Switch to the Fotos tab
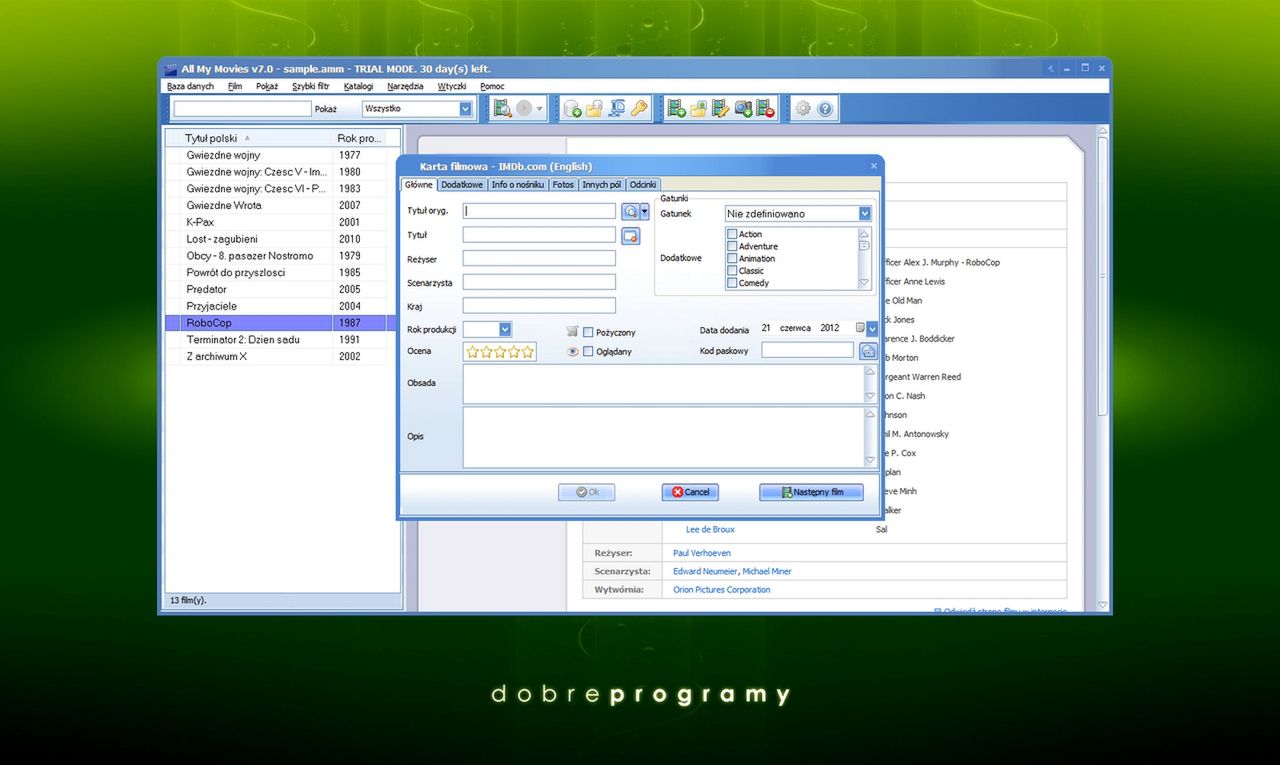Image resolution: width=1280 pixels, height=765 pixels. (563, 184)
